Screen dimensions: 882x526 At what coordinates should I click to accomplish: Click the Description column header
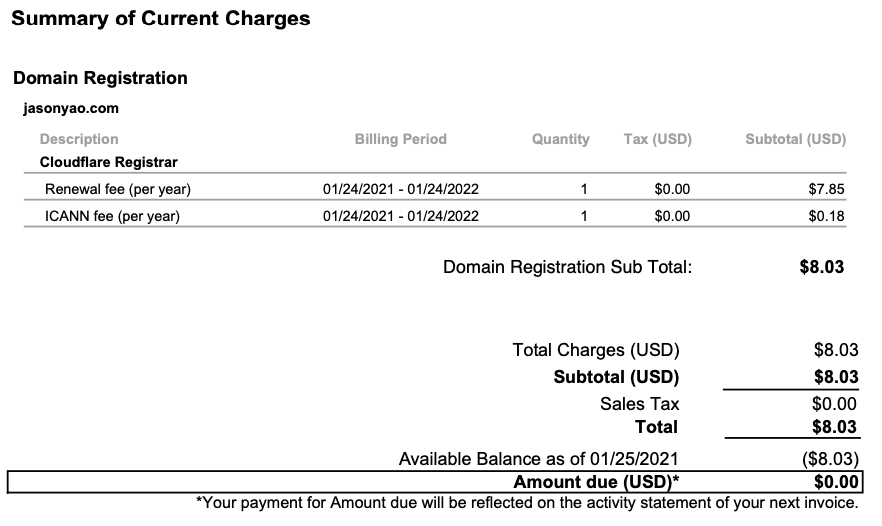point(79,139)
